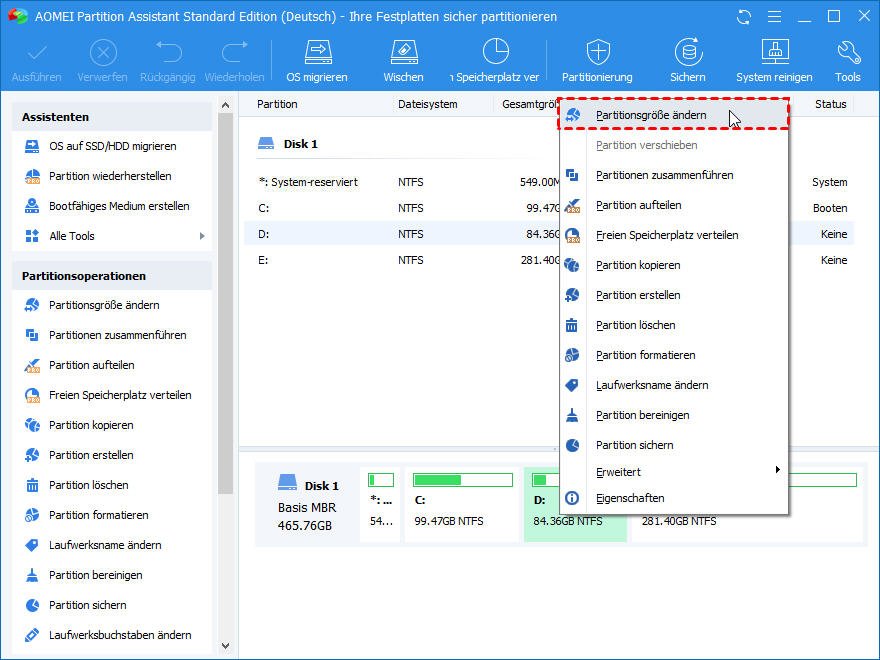The width and height of the screenshot is (880, 660).
Task: Choose Partition formatieren from the context menu
Action: [675, 355]
